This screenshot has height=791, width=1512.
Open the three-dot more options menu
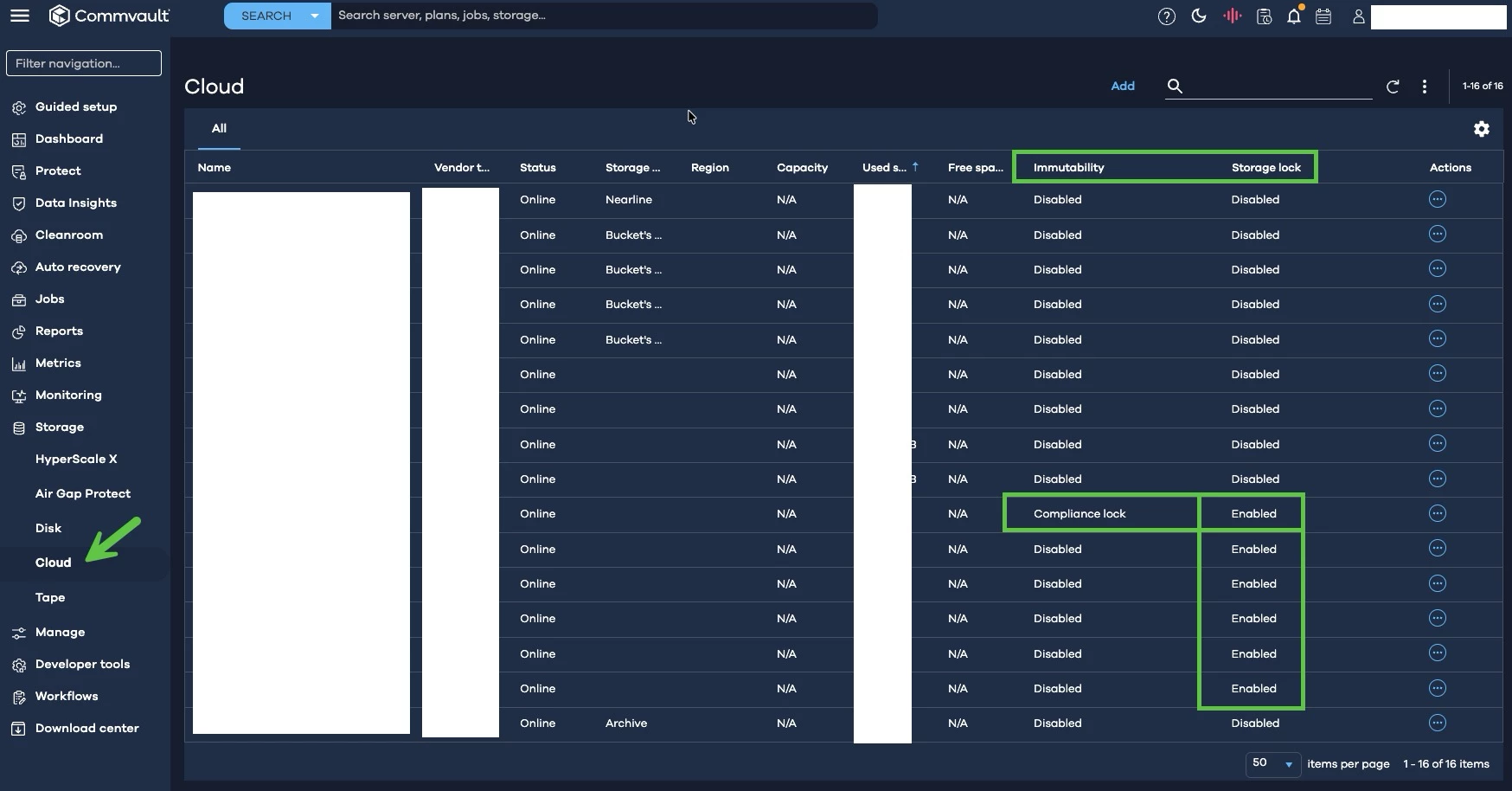pos(1425,87)
